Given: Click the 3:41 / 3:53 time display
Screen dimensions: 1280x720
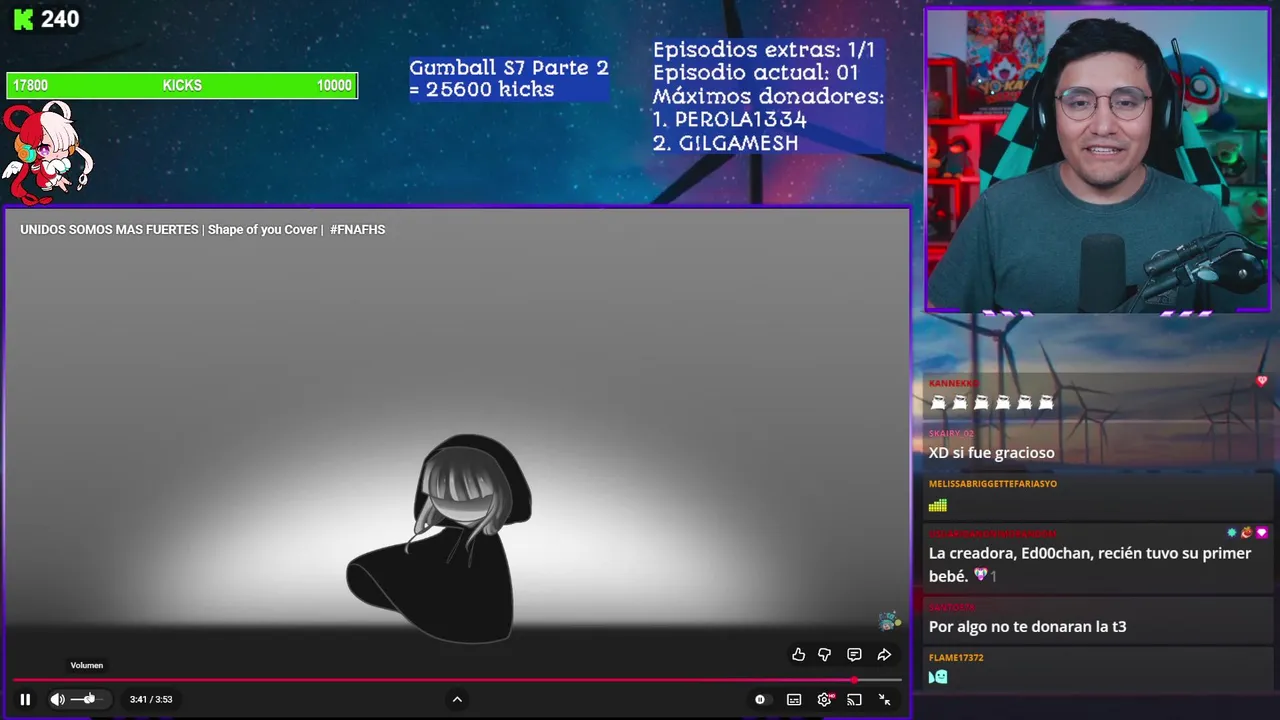Looking at the screenshot, I should (x=151, y=699).
